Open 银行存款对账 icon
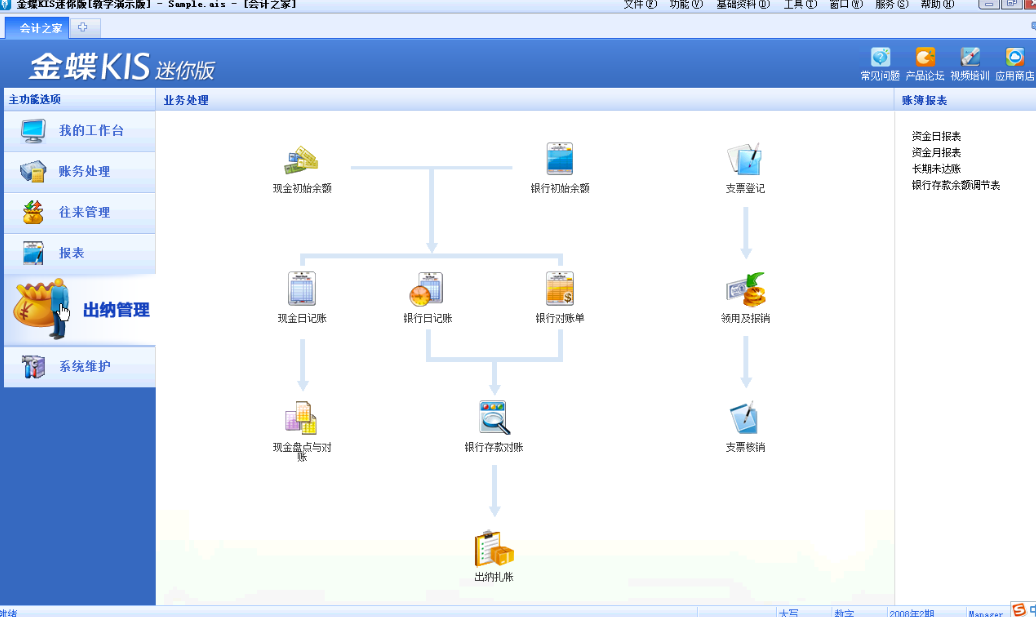This screenshot has height=617, width=1036. [494, 418]
